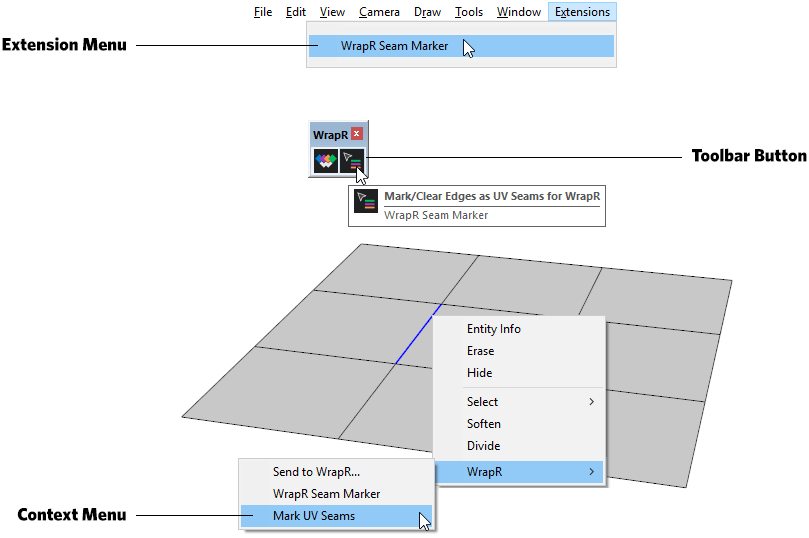This screenshot has width=809, height=538.
Task: Open the Tools menu
Action: pos(468,12)
